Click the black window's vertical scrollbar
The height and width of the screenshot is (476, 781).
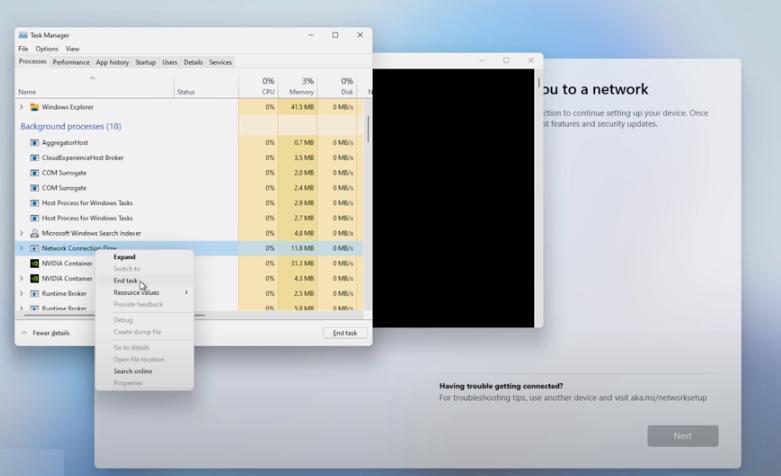point(538,83)
